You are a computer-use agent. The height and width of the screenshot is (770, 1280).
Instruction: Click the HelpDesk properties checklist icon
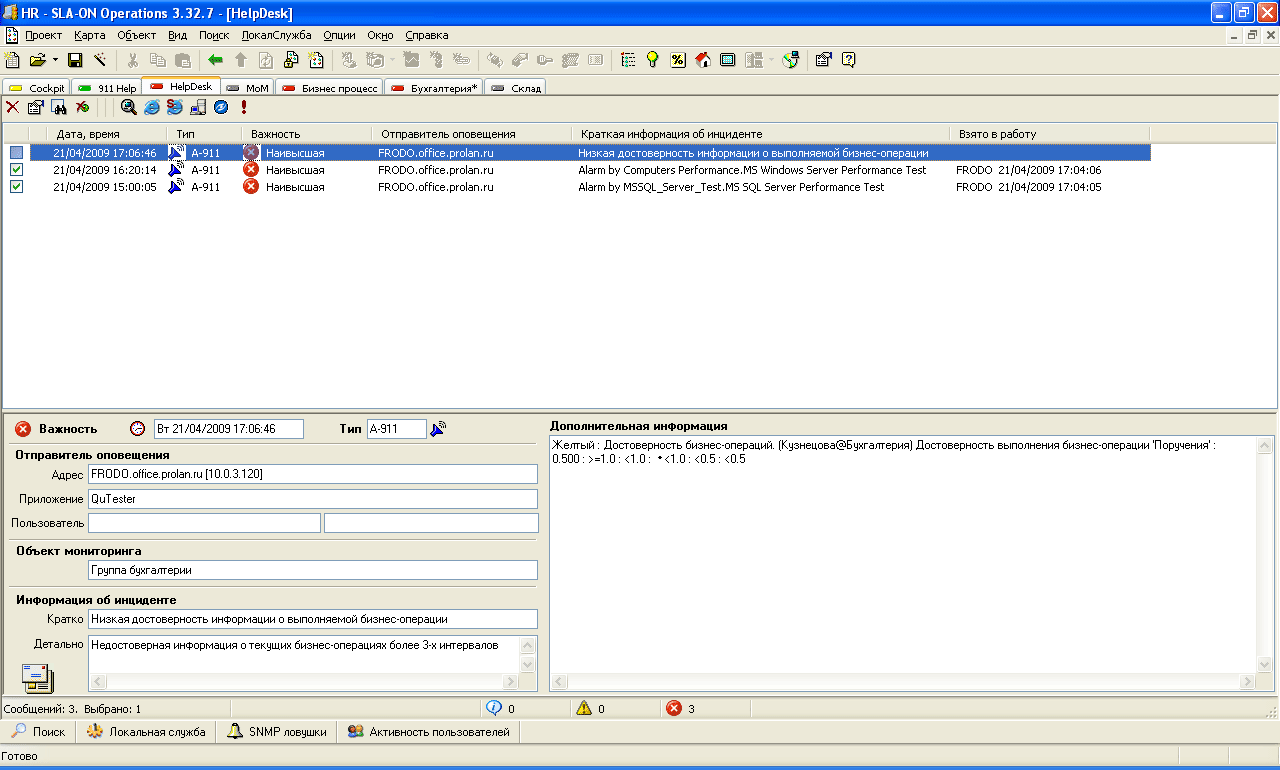[36, 107]
